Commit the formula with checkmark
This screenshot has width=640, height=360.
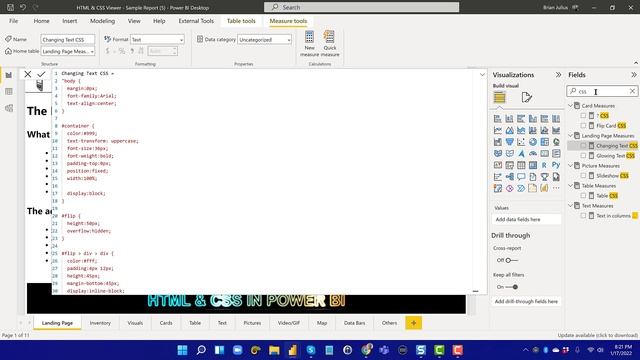point(41,74)
